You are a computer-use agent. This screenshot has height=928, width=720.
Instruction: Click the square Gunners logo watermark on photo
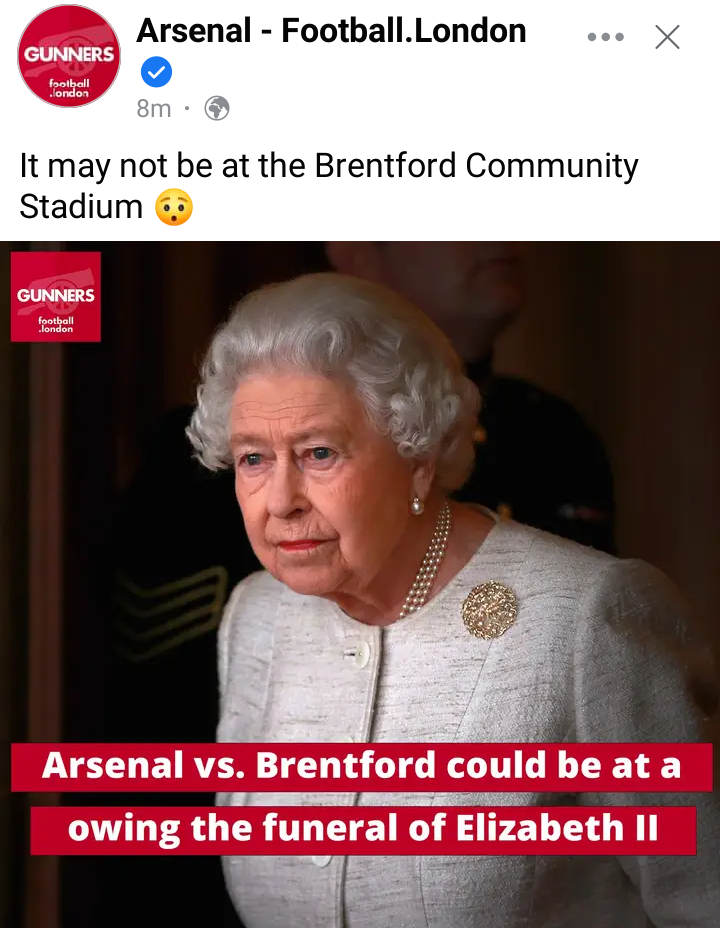tap(56, 297)
